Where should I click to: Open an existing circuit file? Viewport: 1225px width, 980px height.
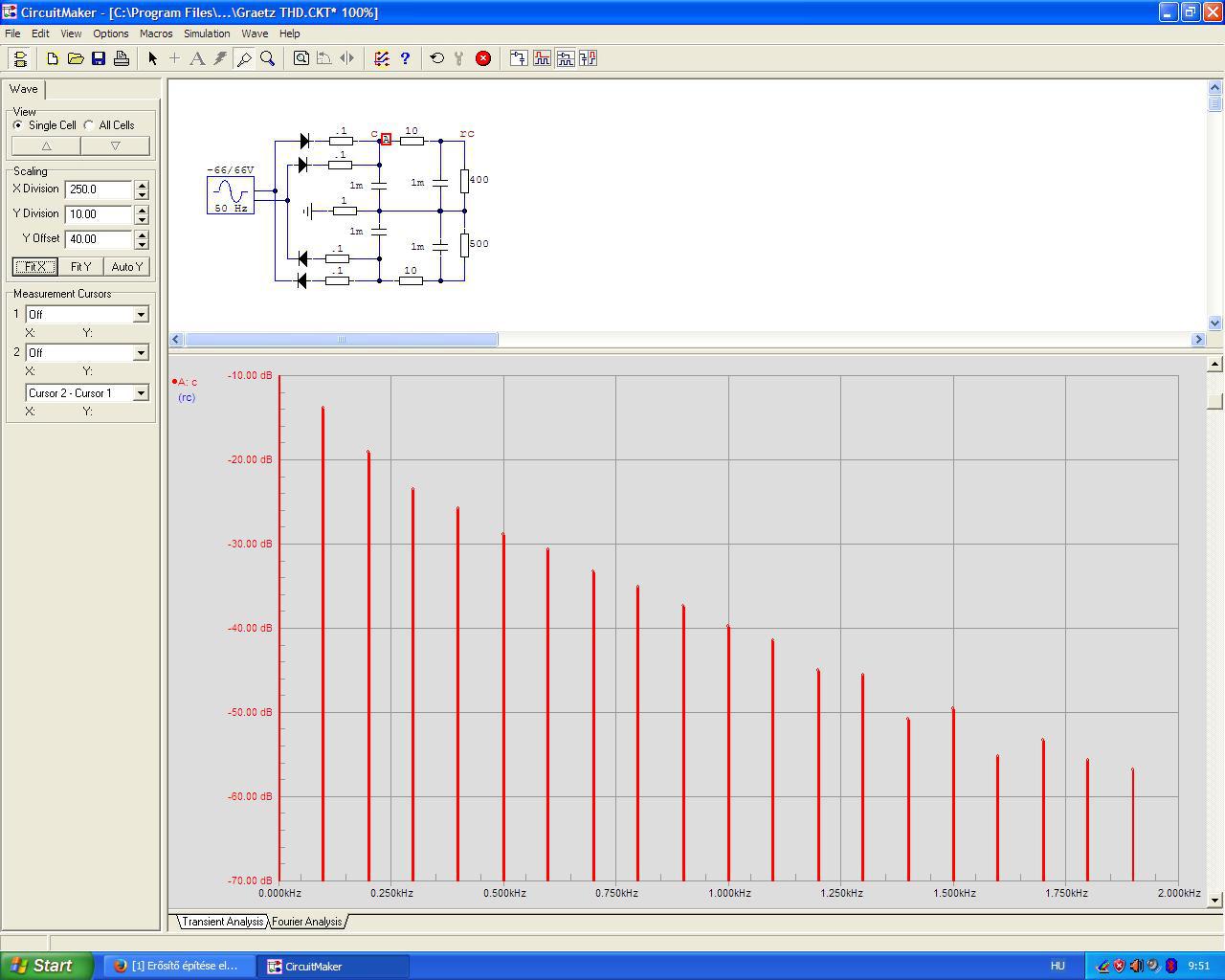point(76,58)
